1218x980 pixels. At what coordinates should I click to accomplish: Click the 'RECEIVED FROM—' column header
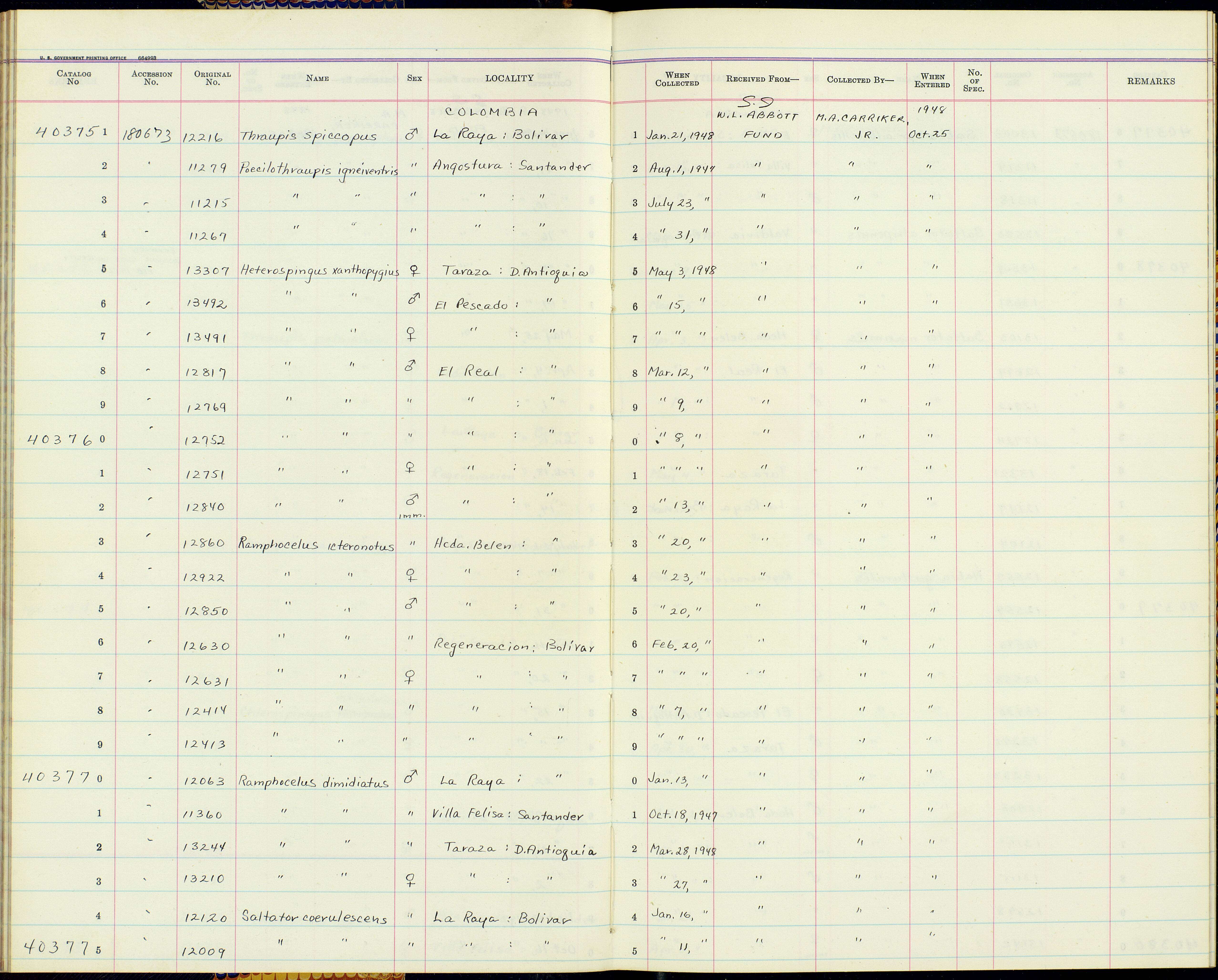(x=763, y=79)
